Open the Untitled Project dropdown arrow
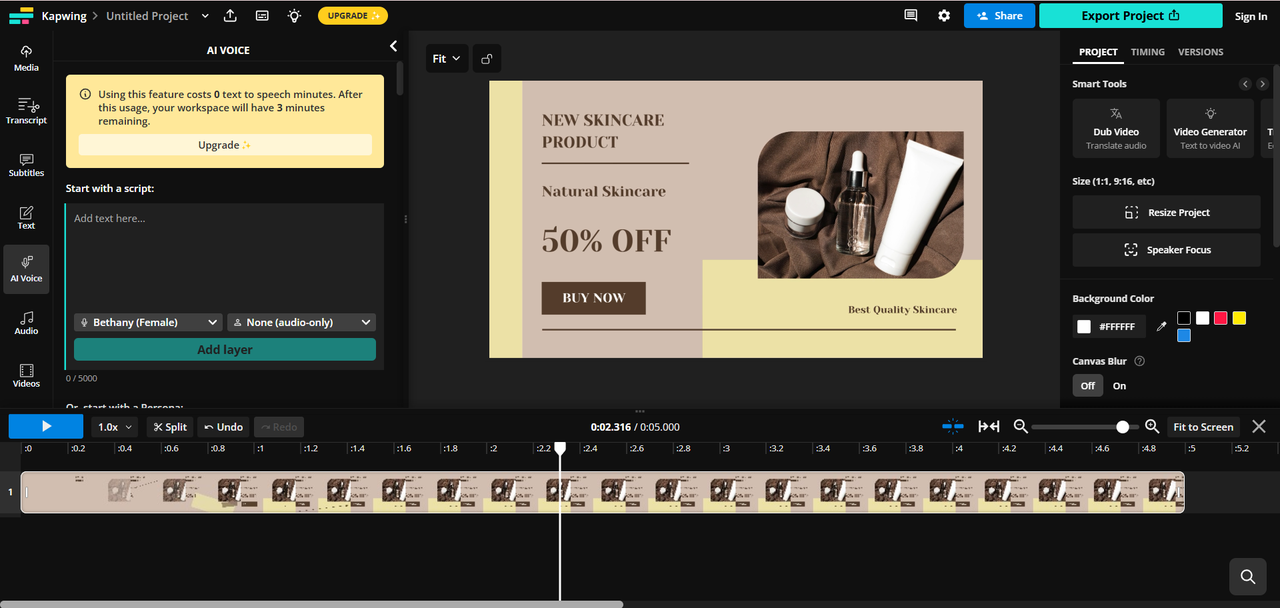Image resolution: width=1280 pixels, height=608 pixels. pyautogui.click(x=205, y=16)
